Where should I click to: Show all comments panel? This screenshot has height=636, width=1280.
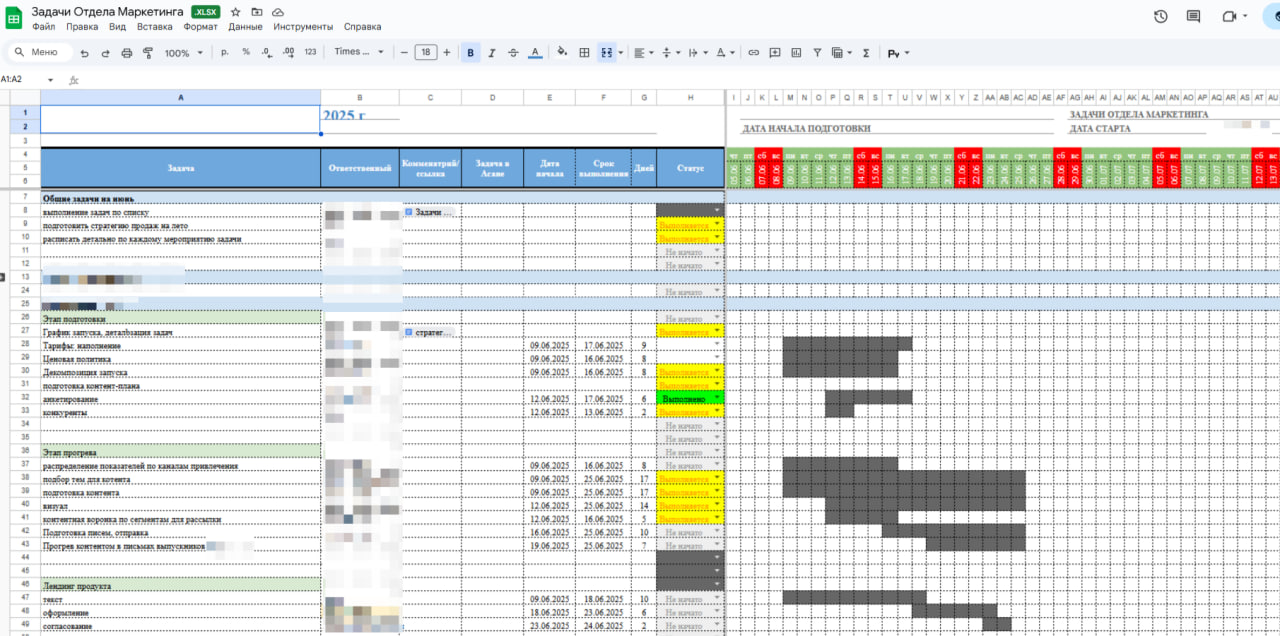tap(1193, 17)
